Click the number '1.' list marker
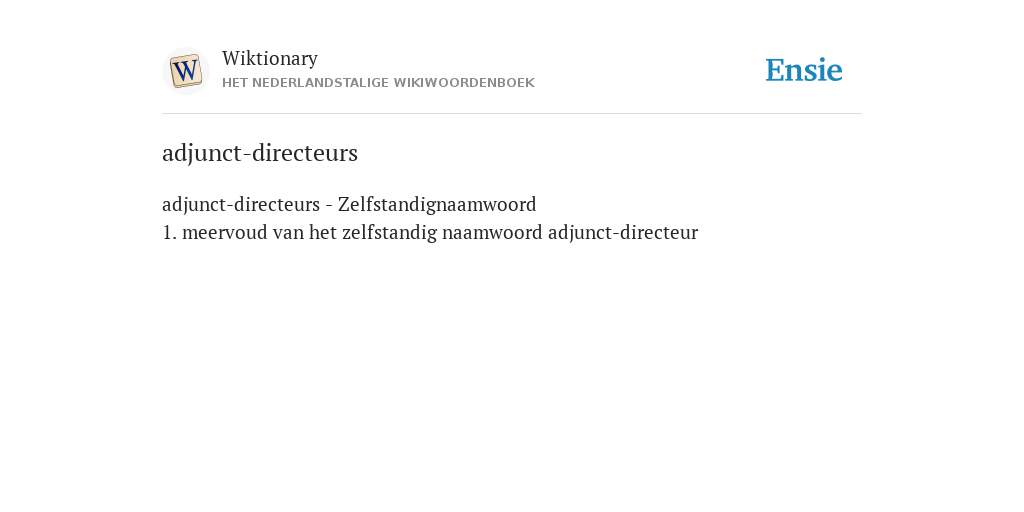 170,232
